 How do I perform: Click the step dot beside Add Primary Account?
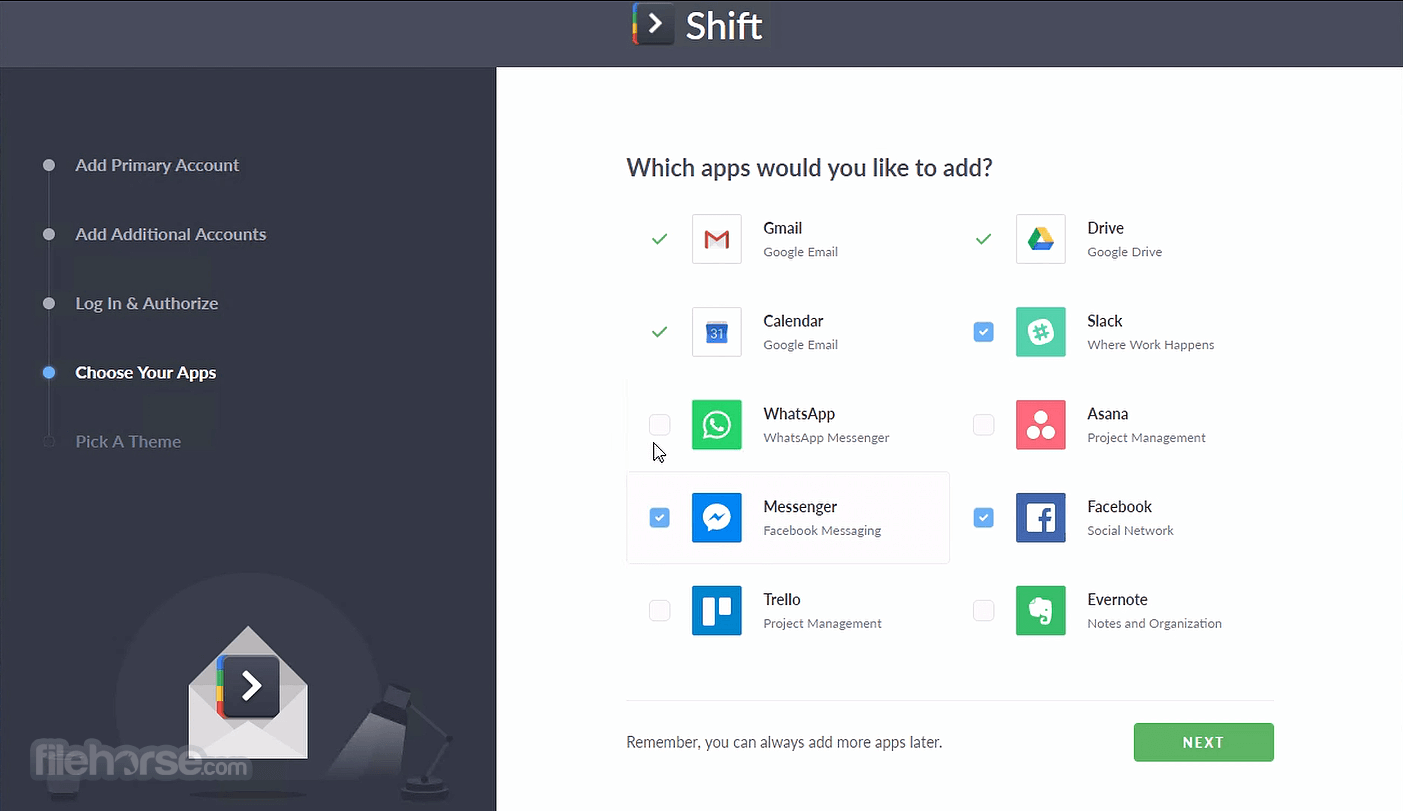tap(49, 166)
